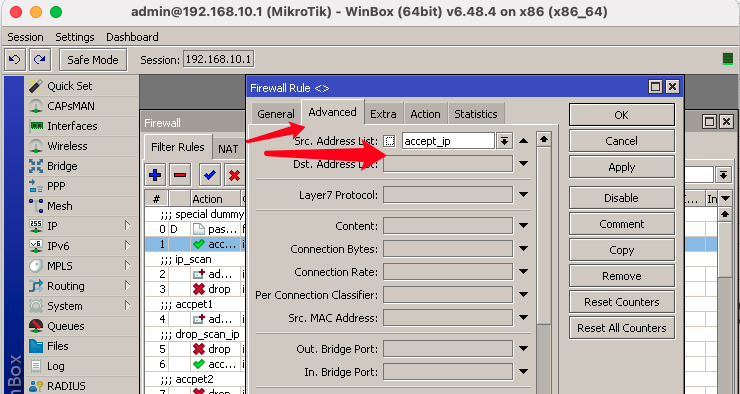Open the Settings menu
Image resolution: width=740 pixels, height=394 pixels.
[75, 37]
